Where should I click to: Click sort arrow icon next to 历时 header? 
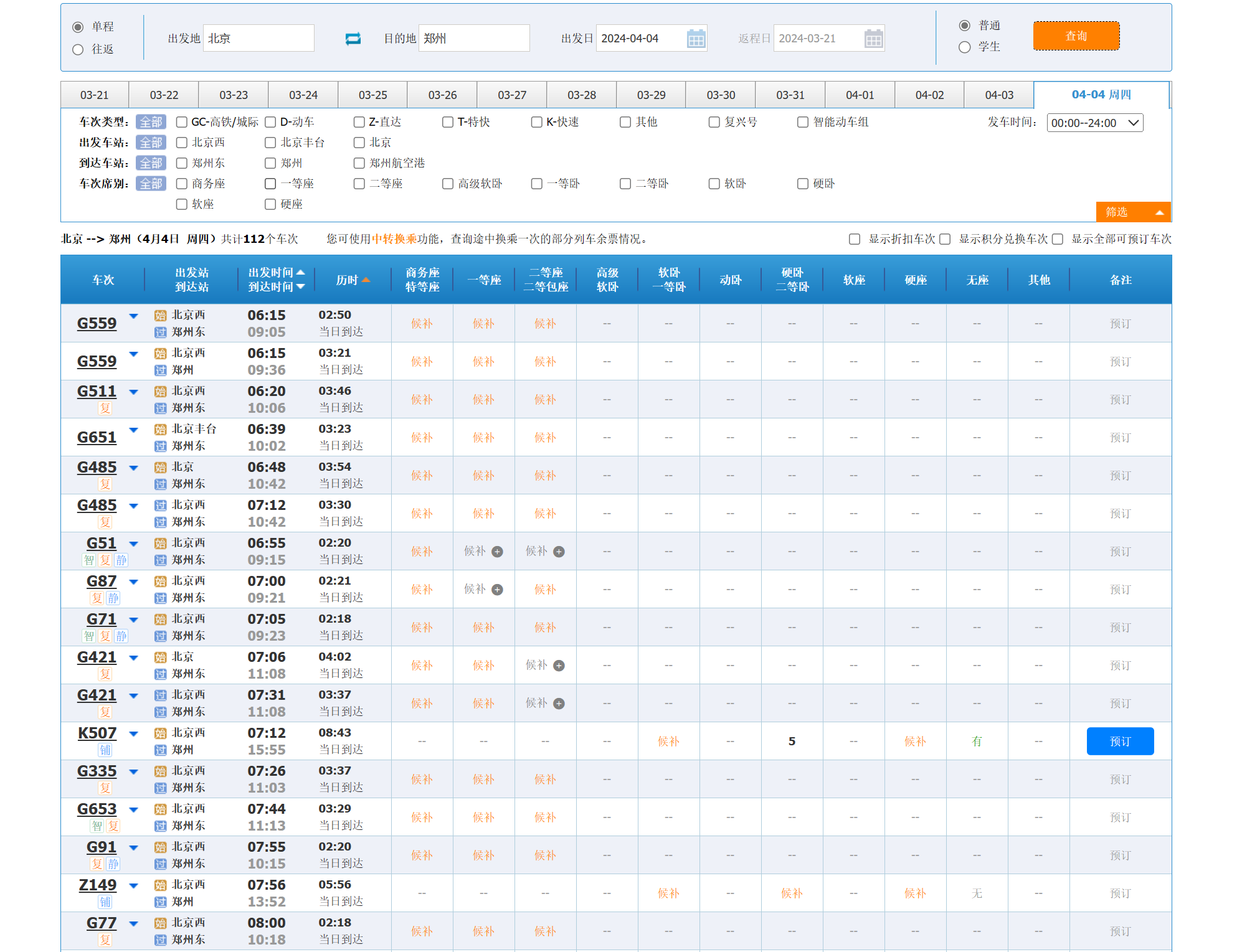366,280
